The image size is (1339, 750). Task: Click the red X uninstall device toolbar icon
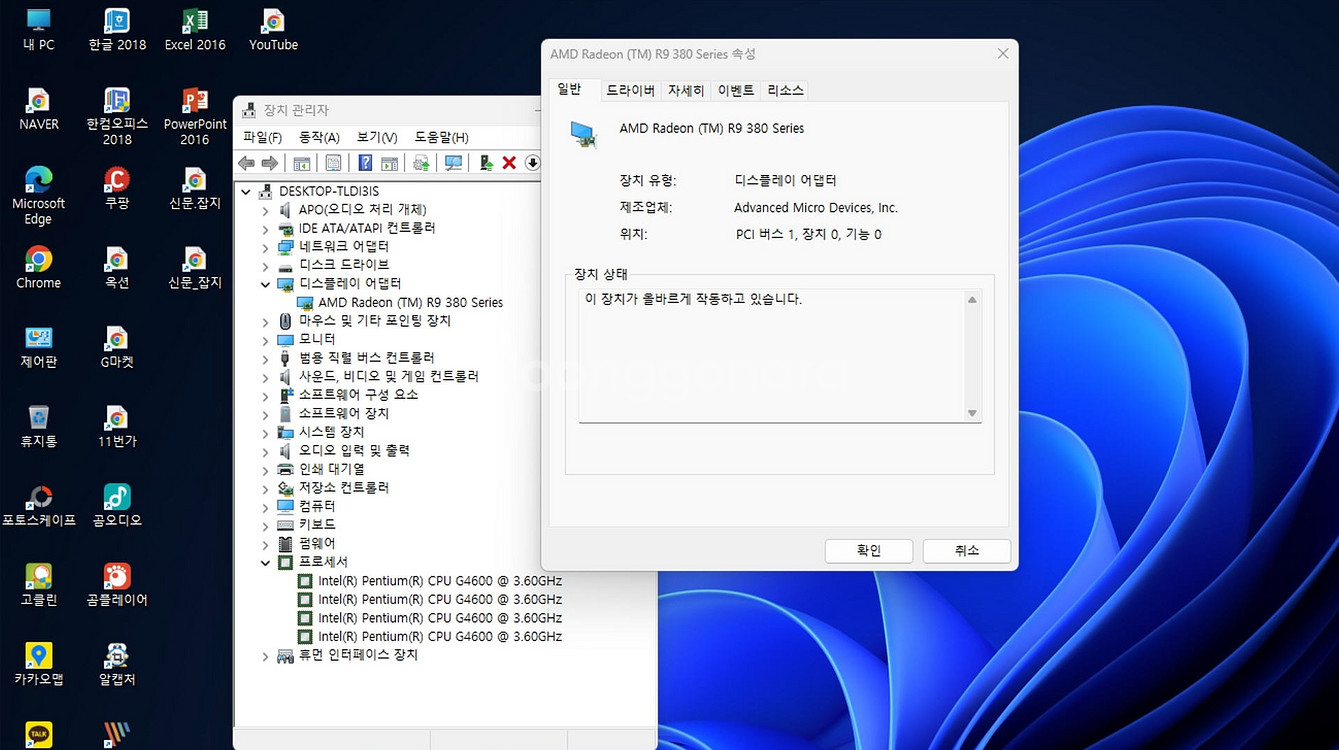tap(509, 163)
